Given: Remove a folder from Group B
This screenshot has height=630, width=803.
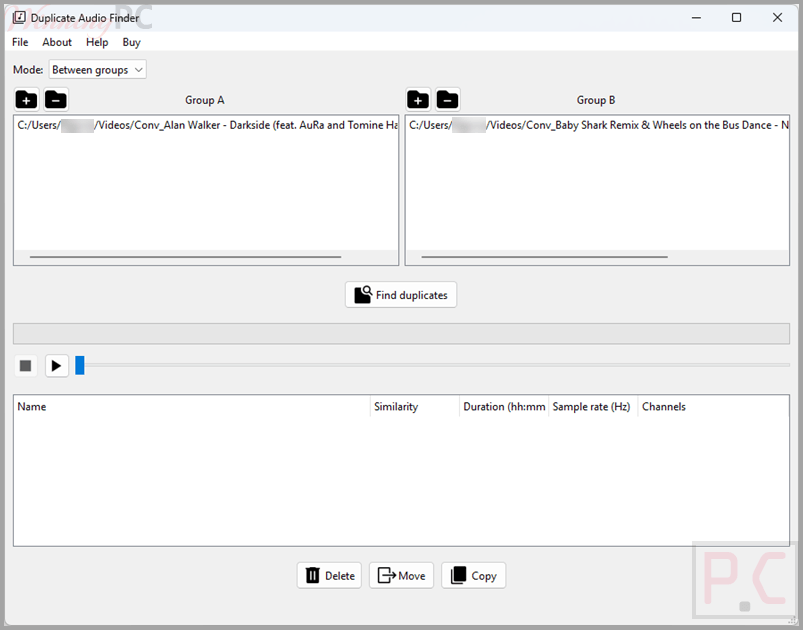Looking at the screenshot, I should point(448,99).
